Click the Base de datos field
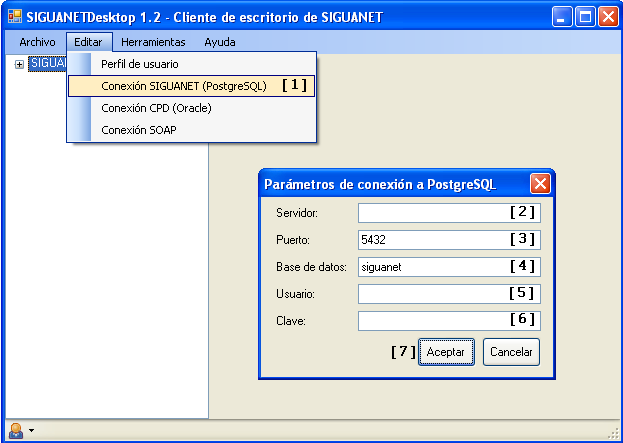The image size is (623, 443). [449, 267]
